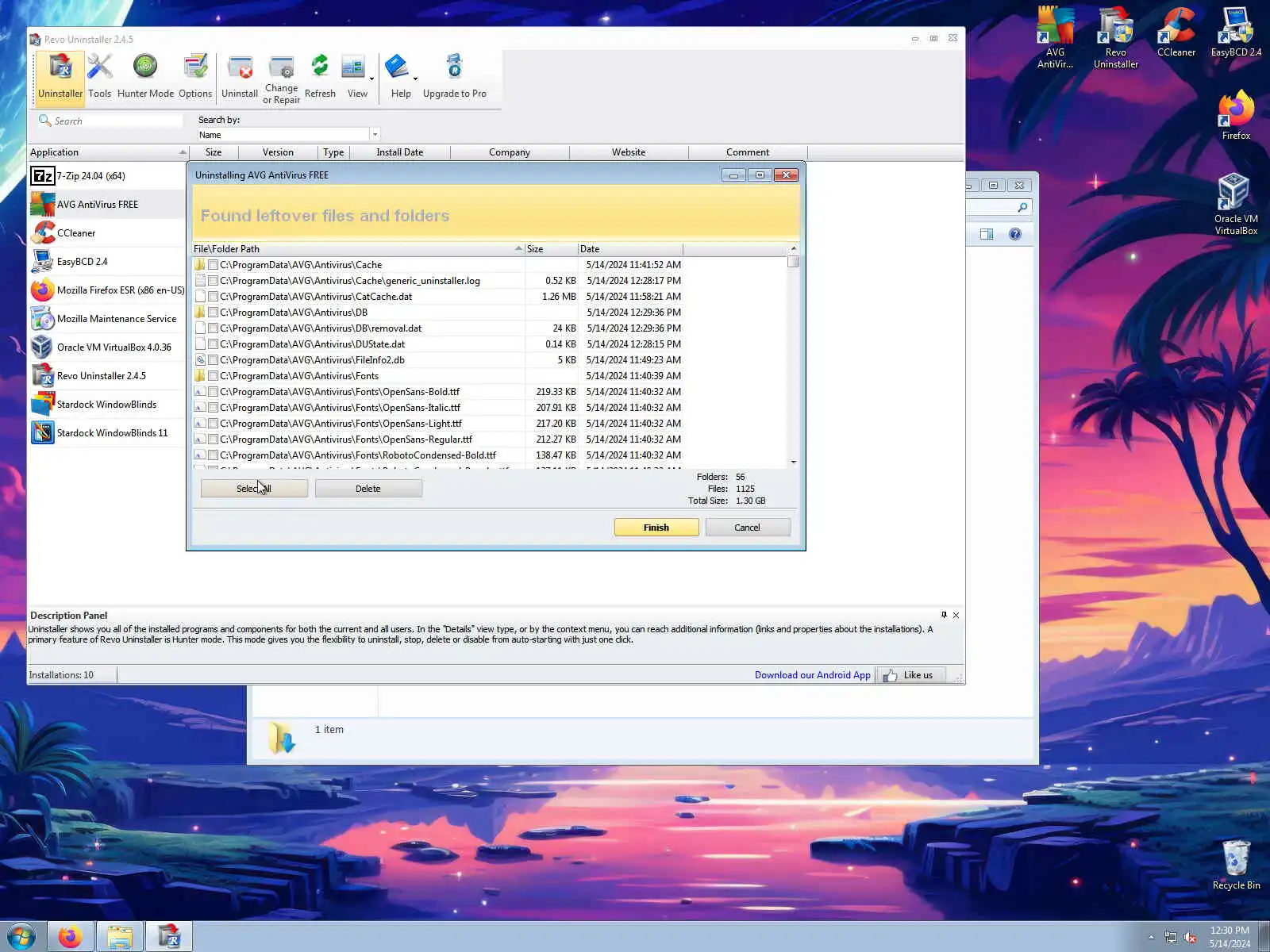
Task: Sort applications by Install Date column
Action: pyautogui.click(x=399, y=152)
